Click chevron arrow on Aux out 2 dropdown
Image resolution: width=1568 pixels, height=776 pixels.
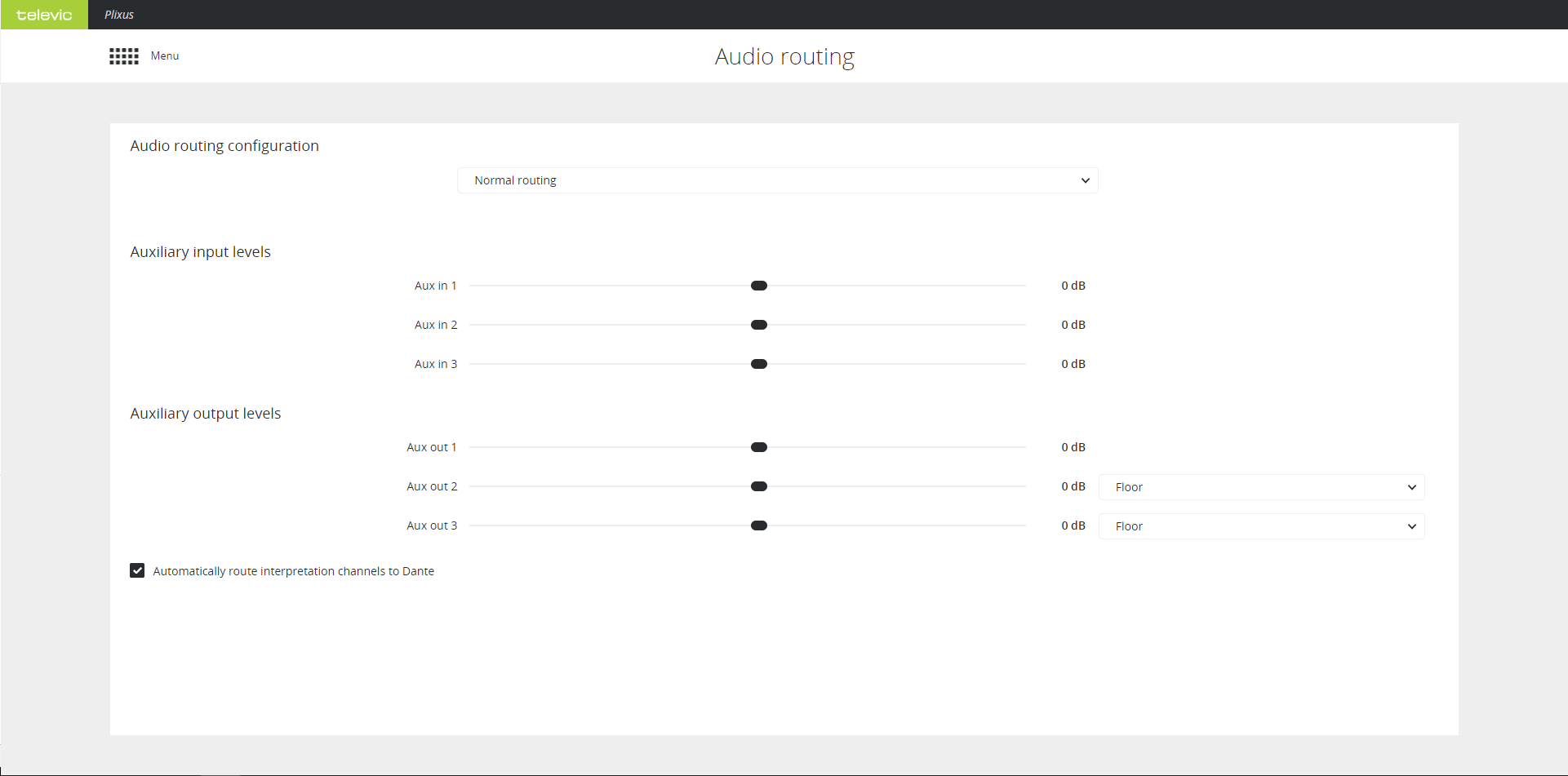1411,487
